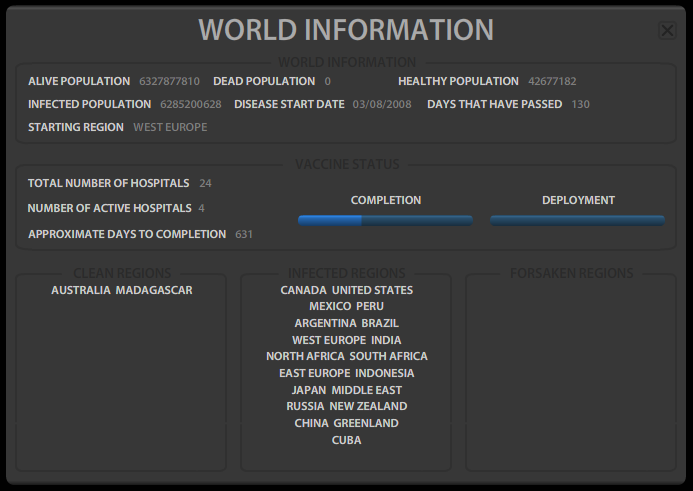Viewport: 693px width, 491px height.
Task: Select West Europe in Infected Regions list
Action: pyautogui.click(x=329, y=340)
